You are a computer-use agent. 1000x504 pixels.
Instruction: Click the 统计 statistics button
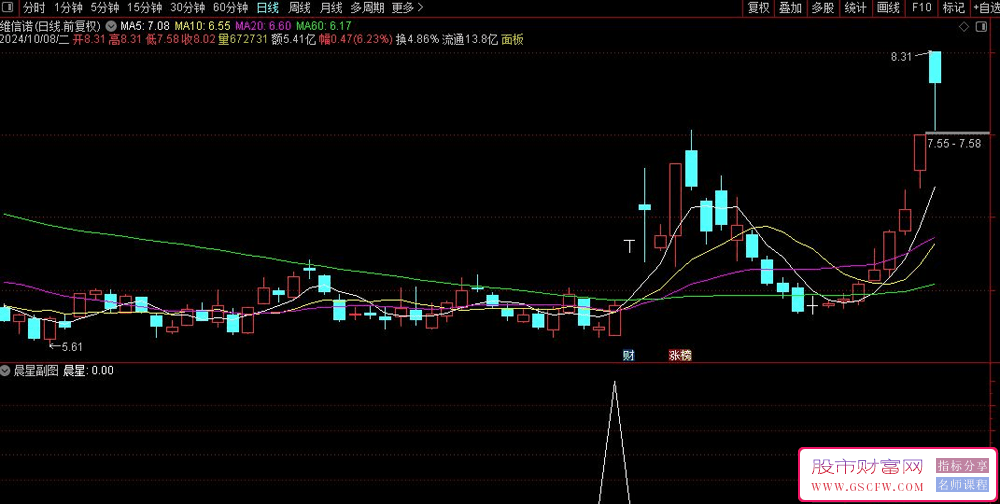[855, 8]
